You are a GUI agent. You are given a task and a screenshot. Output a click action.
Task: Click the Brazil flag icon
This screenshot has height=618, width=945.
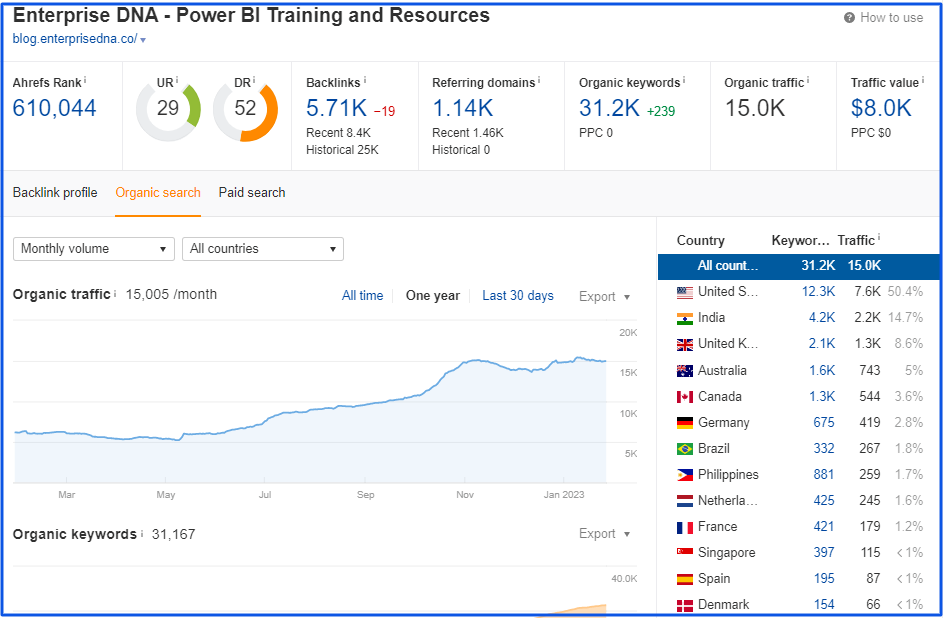click(x=685, y=449)
